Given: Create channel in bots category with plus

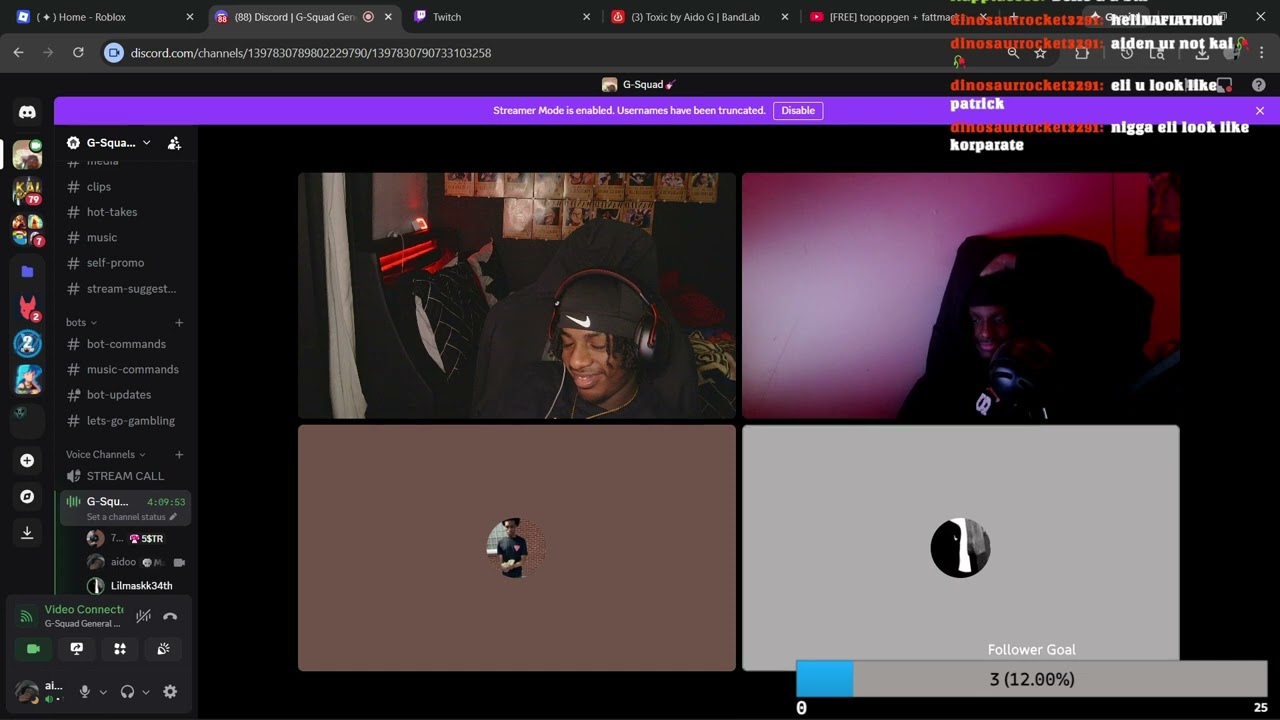Looking at the screenshot, I should [x=179, y=322].
